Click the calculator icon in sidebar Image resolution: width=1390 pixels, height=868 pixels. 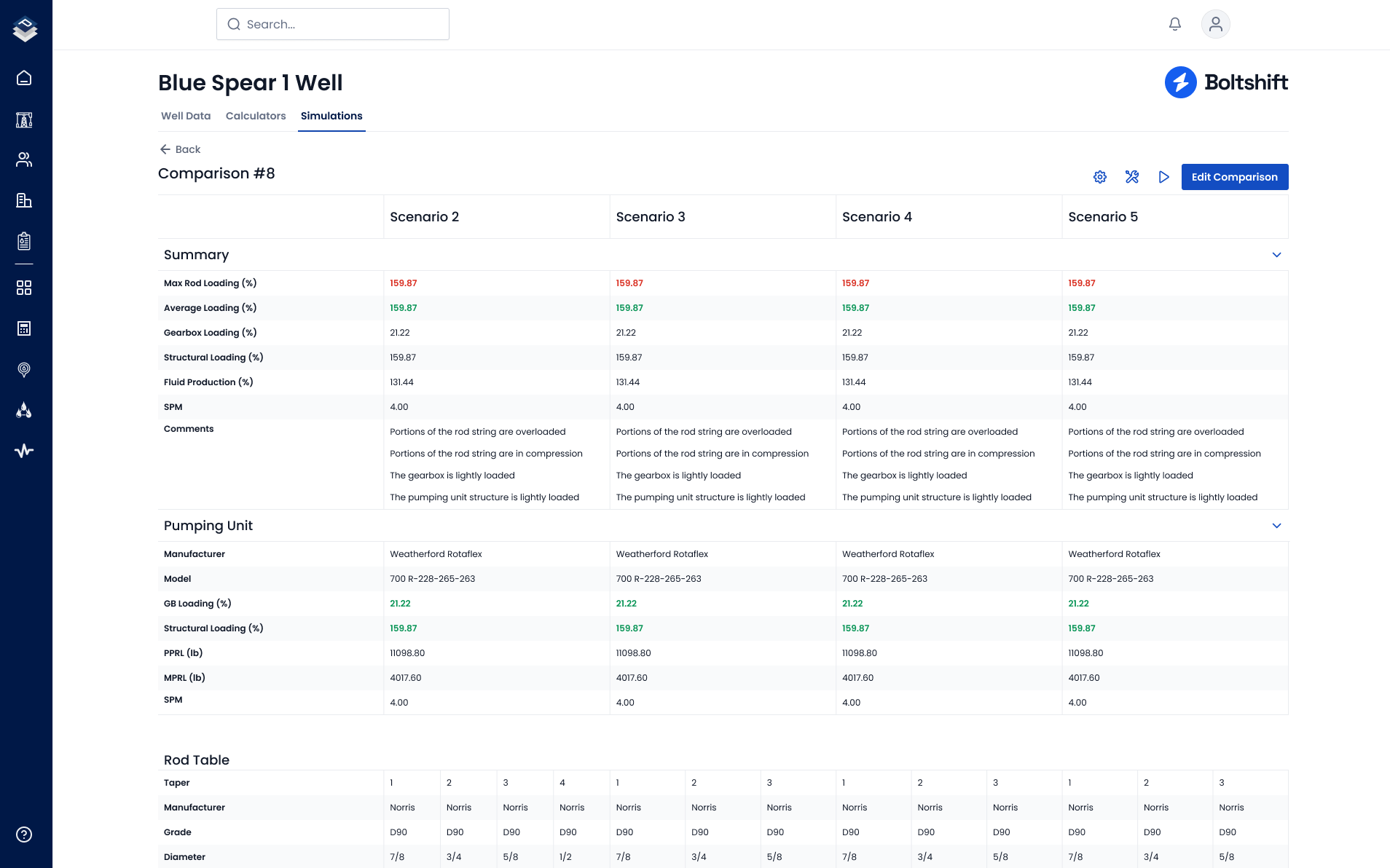click(24, 328)
